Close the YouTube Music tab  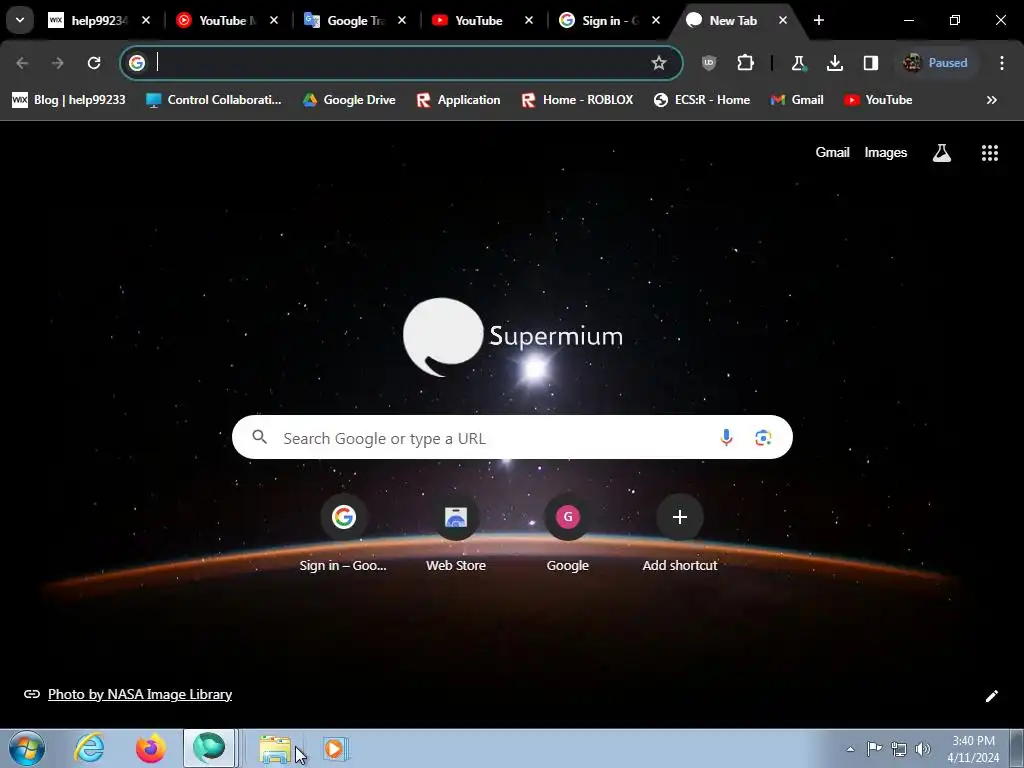(x=274, y=20)
